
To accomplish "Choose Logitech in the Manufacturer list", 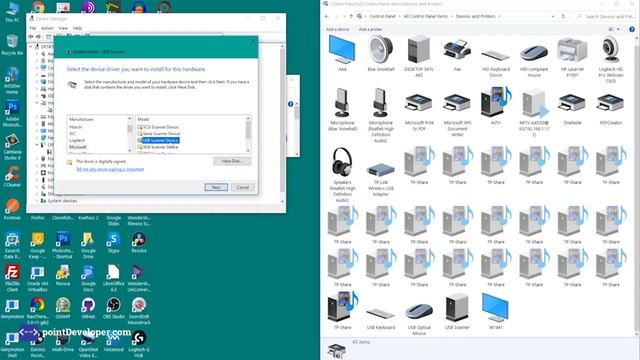I will (x=77, y=140).
